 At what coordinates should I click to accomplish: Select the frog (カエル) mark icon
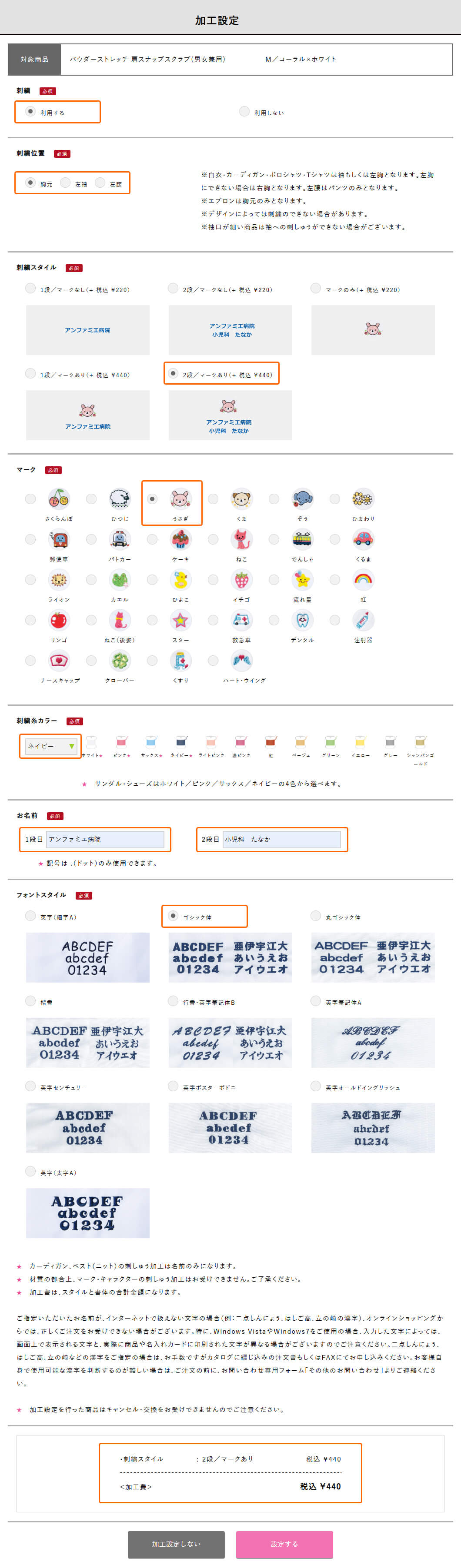point(120,579)
